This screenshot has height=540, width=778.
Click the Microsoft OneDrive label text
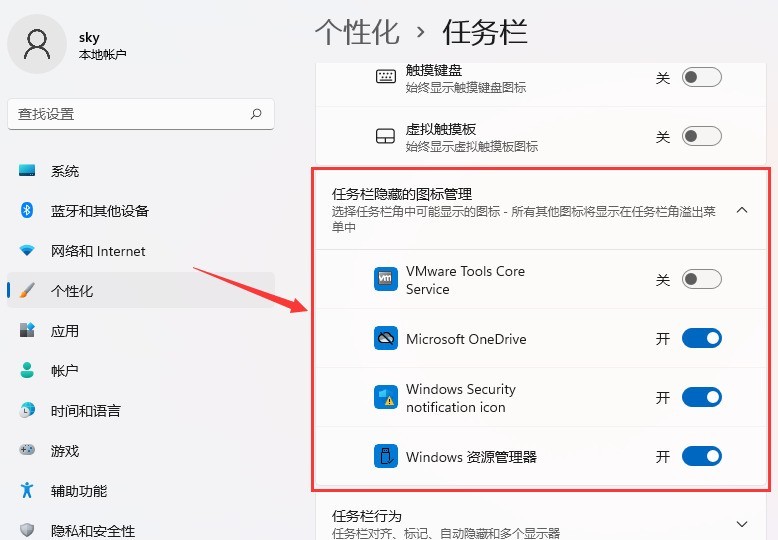click(x=466, y=339)
